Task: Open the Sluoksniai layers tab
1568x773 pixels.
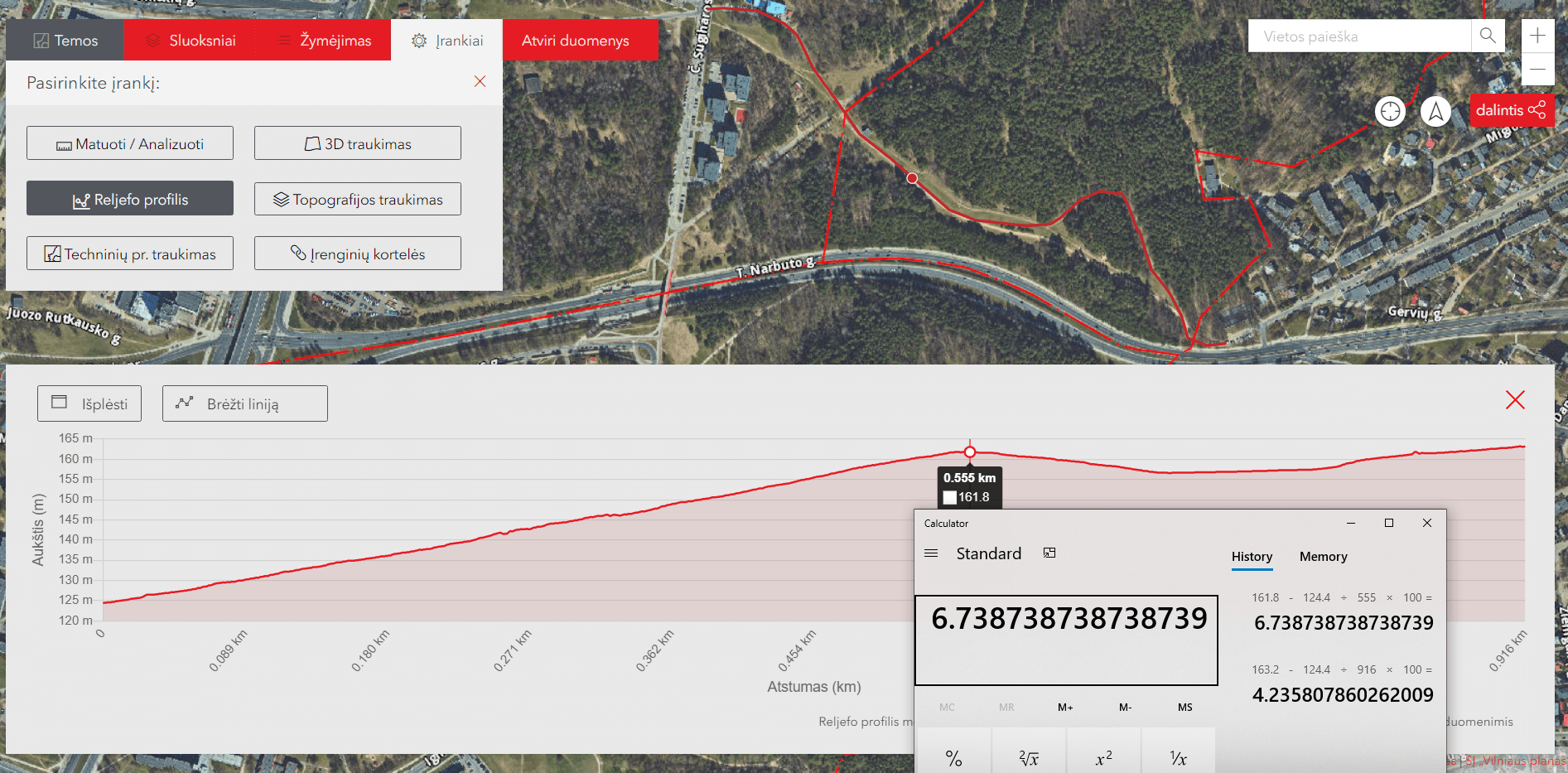Action: pyautogui.click(x=191, y=41)
